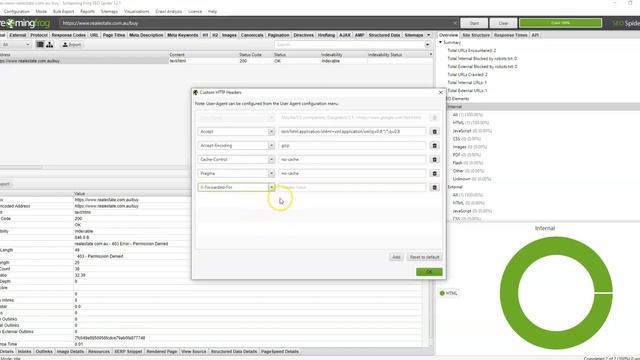Open the Mode menu
The height and width of the screenshot is (360, 640).
click(41, 11)
